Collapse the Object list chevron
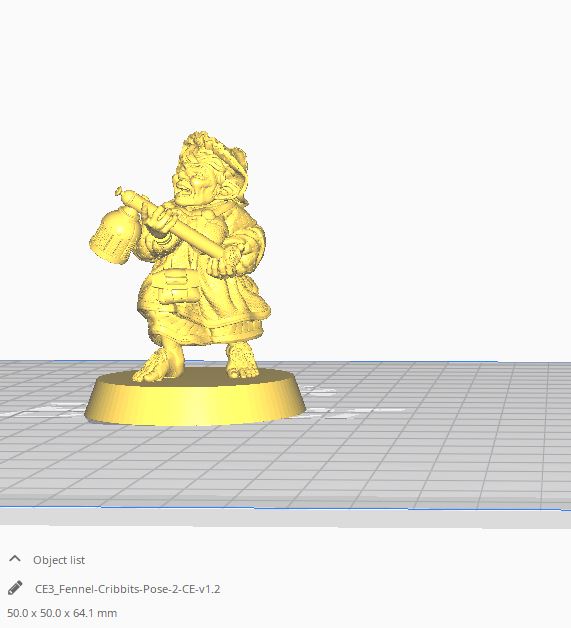This screenshot has width=571, height=628. click(x=15, y=559)
